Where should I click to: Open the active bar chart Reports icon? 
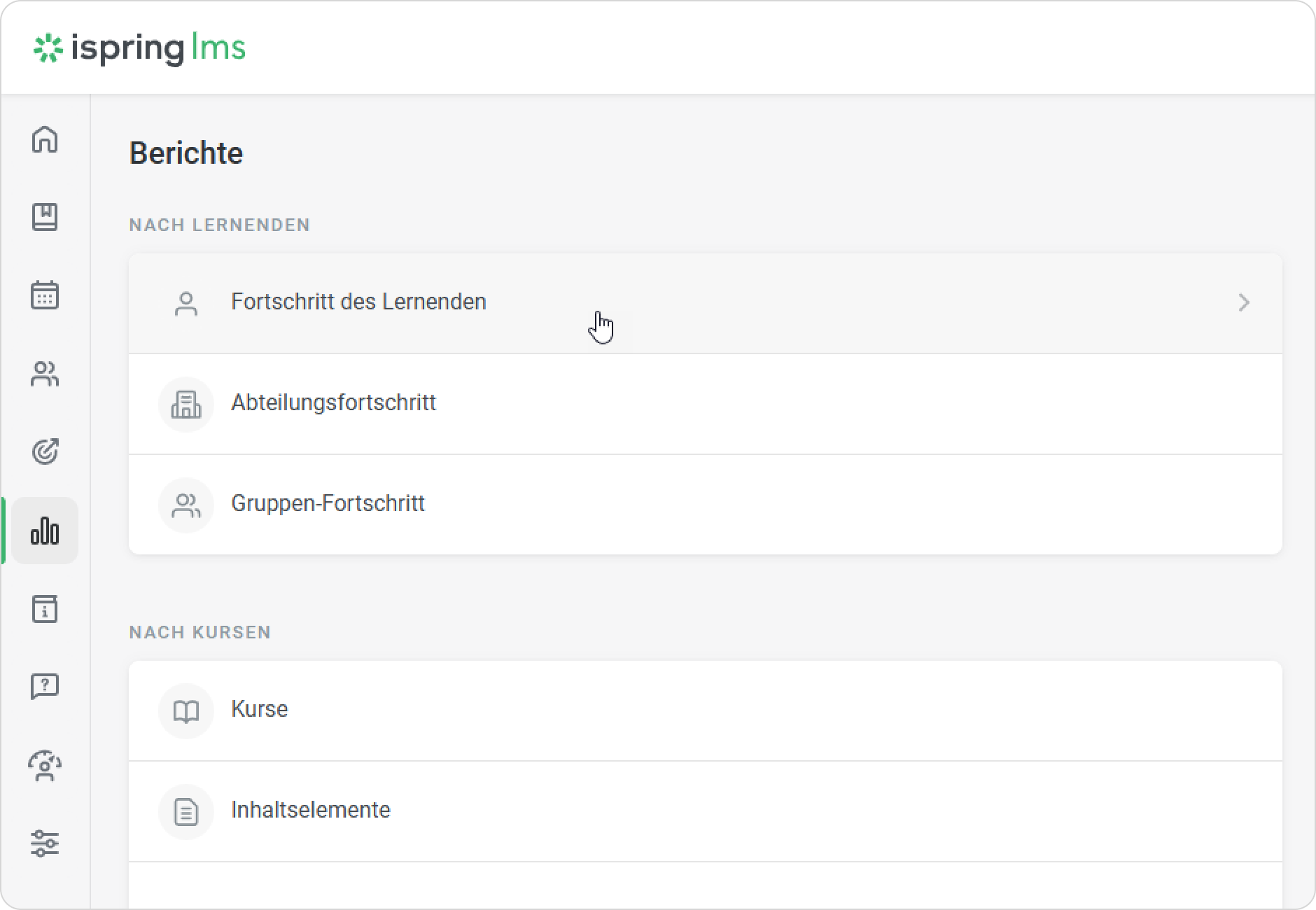pos(45,531)
